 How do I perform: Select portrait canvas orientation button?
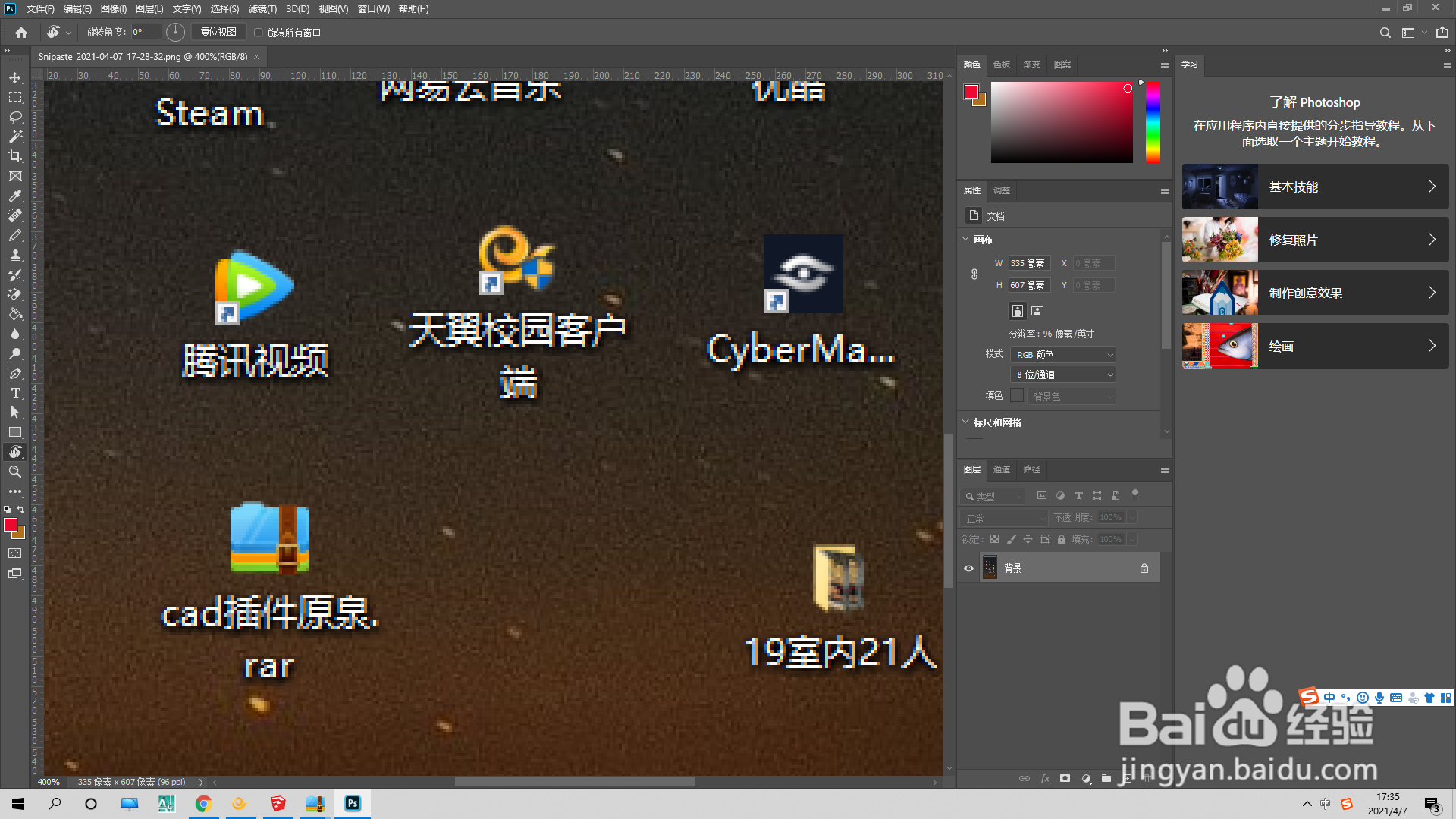coord(1018,311)
